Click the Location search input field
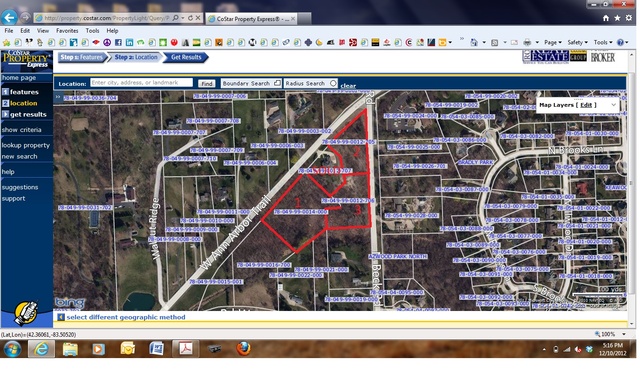 point(141,83)
